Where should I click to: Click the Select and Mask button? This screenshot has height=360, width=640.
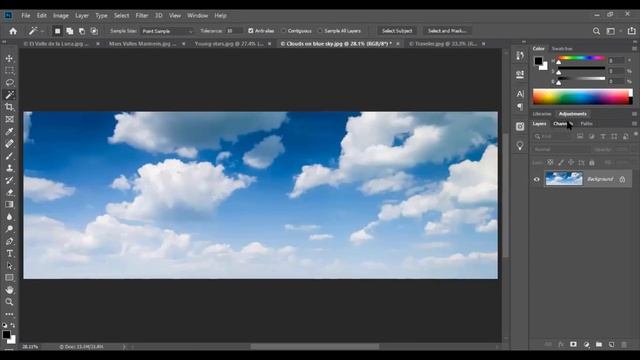(447, 31)
